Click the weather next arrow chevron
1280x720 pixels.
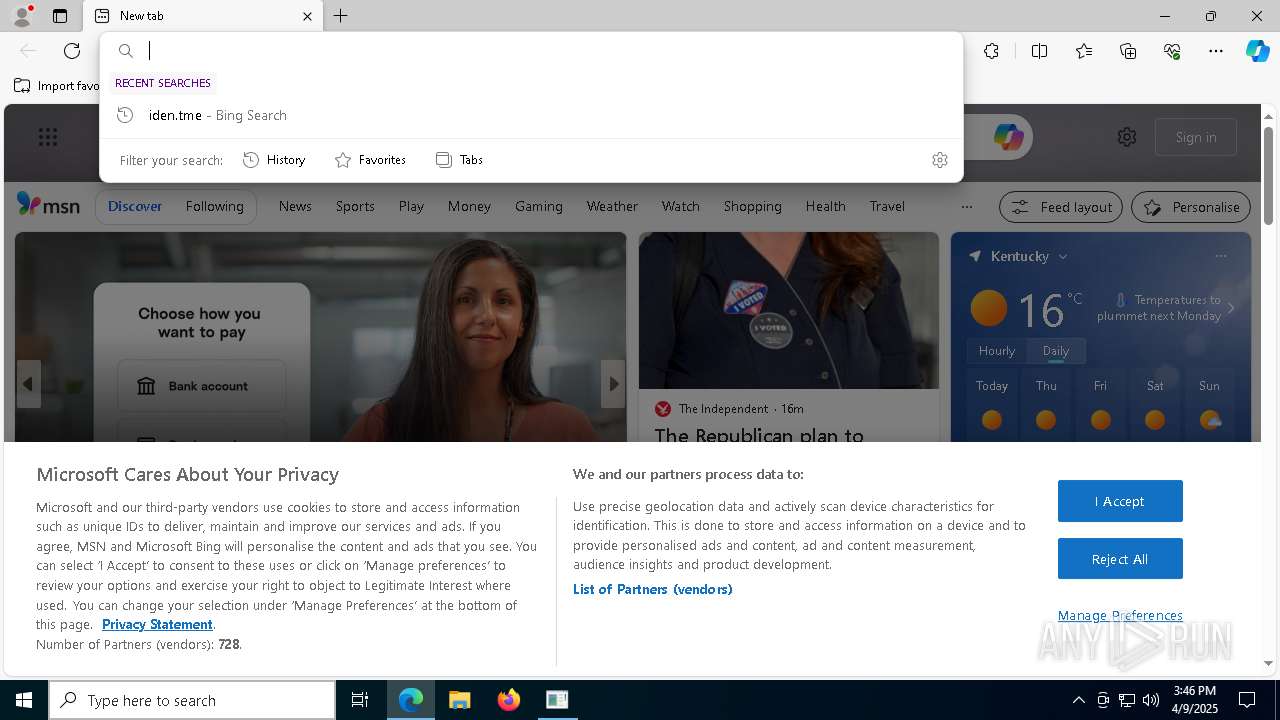1231,308
